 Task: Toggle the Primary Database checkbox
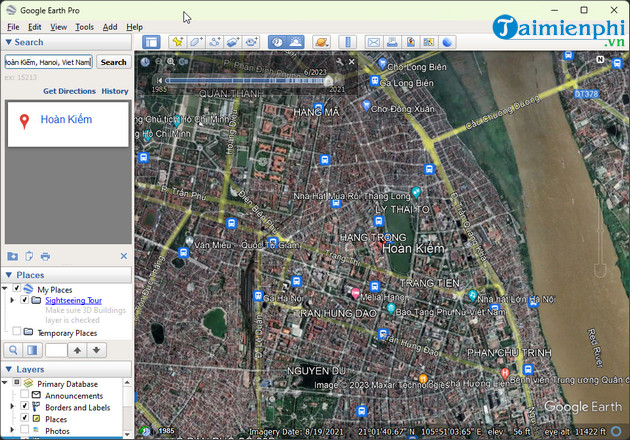pyautogui.click(x=16, y=382)
